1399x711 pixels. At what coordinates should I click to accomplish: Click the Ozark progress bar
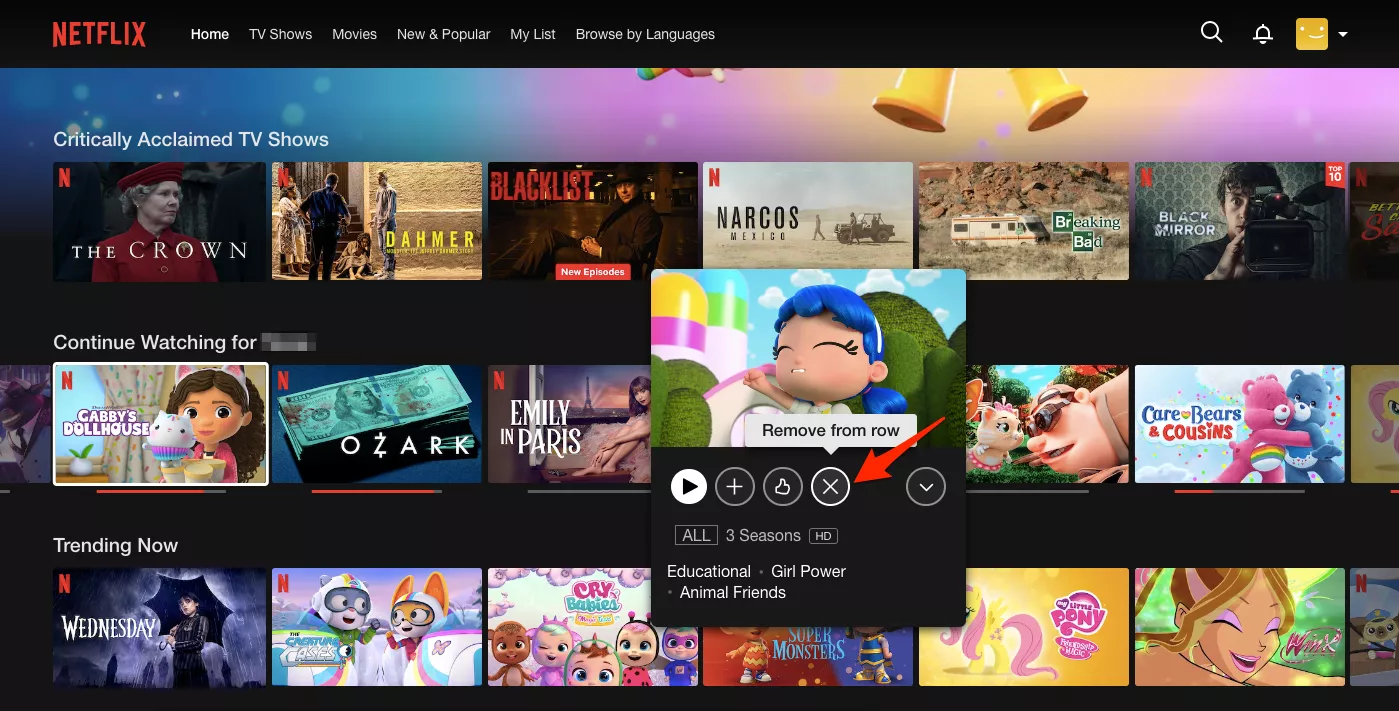point(377,491)
